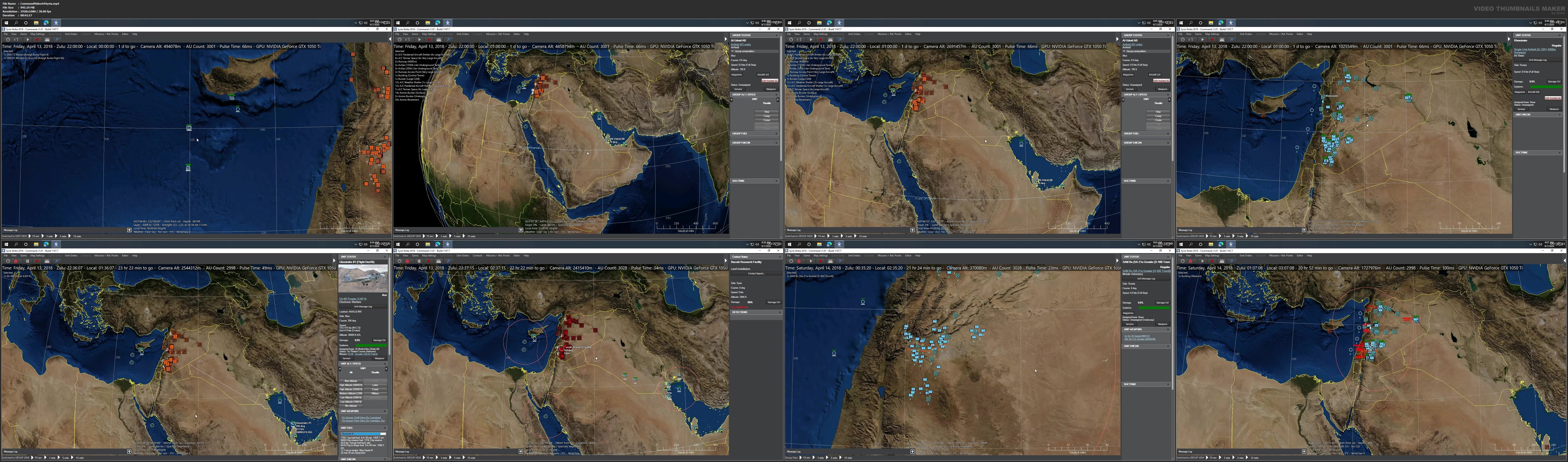This screenshot has width=1568, height=462.
Task: Show hidden tray icons in the top-left frame
Action: click(x=356, y=23)
